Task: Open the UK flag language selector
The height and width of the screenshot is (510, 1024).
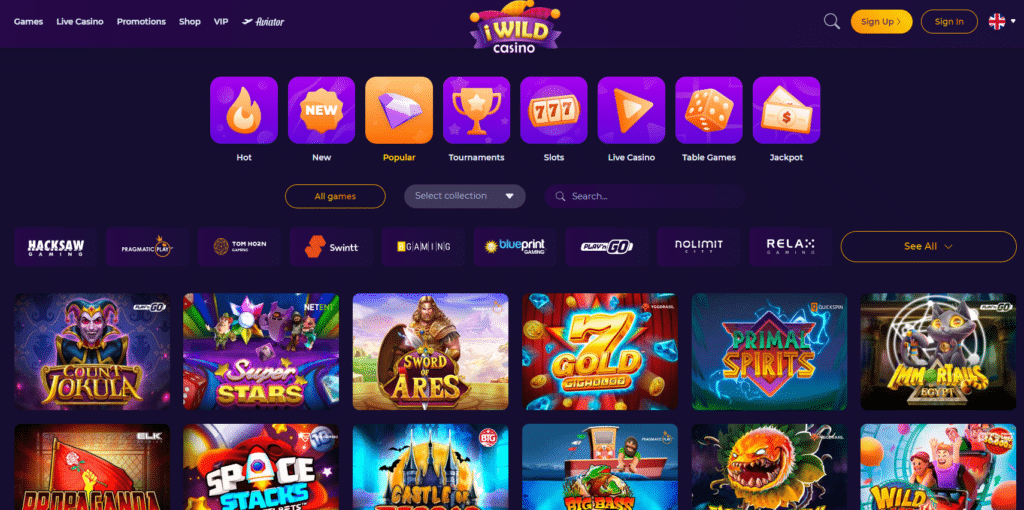Action: 1002,22
